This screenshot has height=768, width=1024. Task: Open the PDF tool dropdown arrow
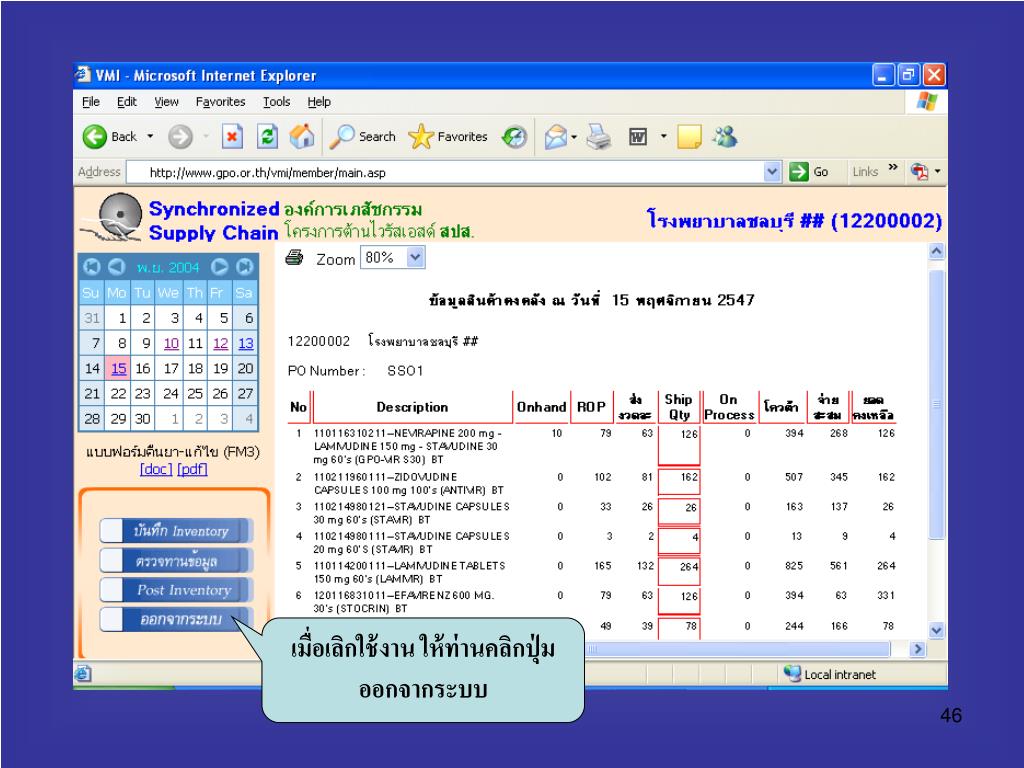point(938,172)
